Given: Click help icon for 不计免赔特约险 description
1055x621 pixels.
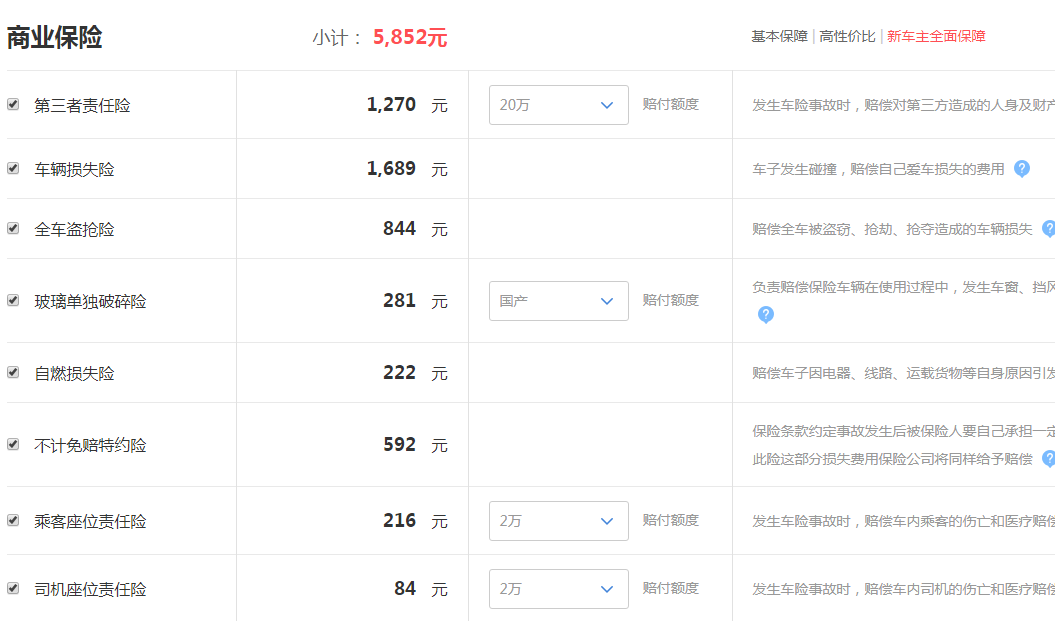Looking at the screenshot, I should (x=1049, y=459).
